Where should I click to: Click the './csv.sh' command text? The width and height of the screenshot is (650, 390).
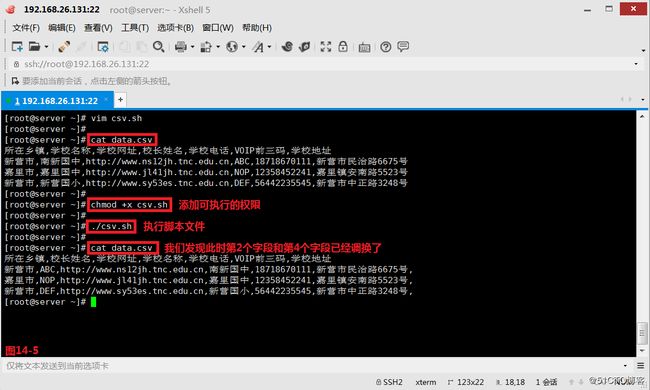coord(112,226)
